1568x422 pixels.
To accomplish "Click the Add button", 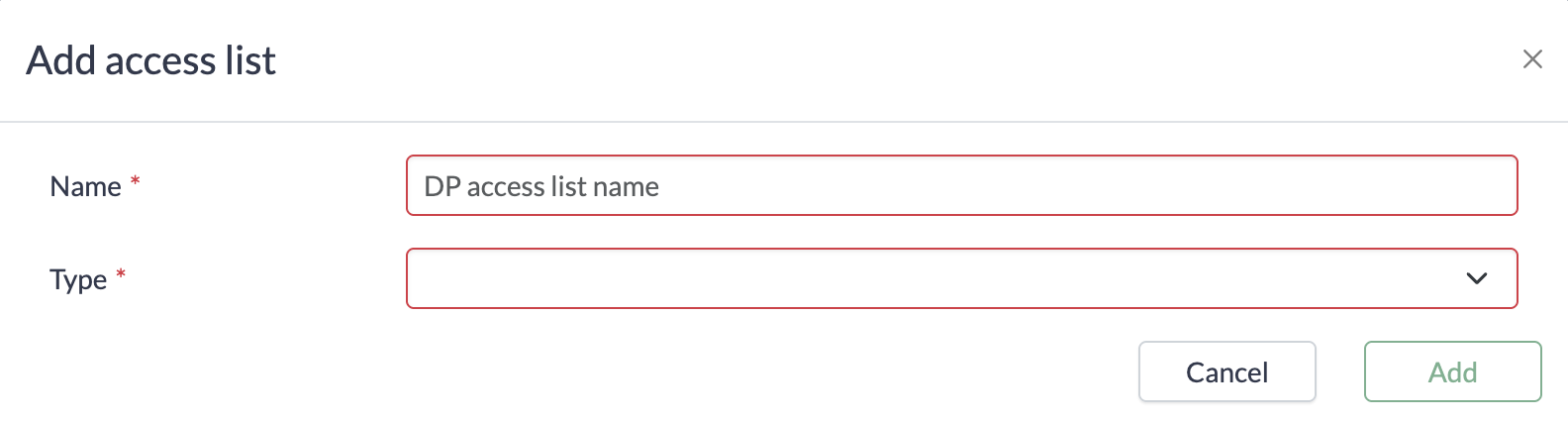I will [1452, 371].
